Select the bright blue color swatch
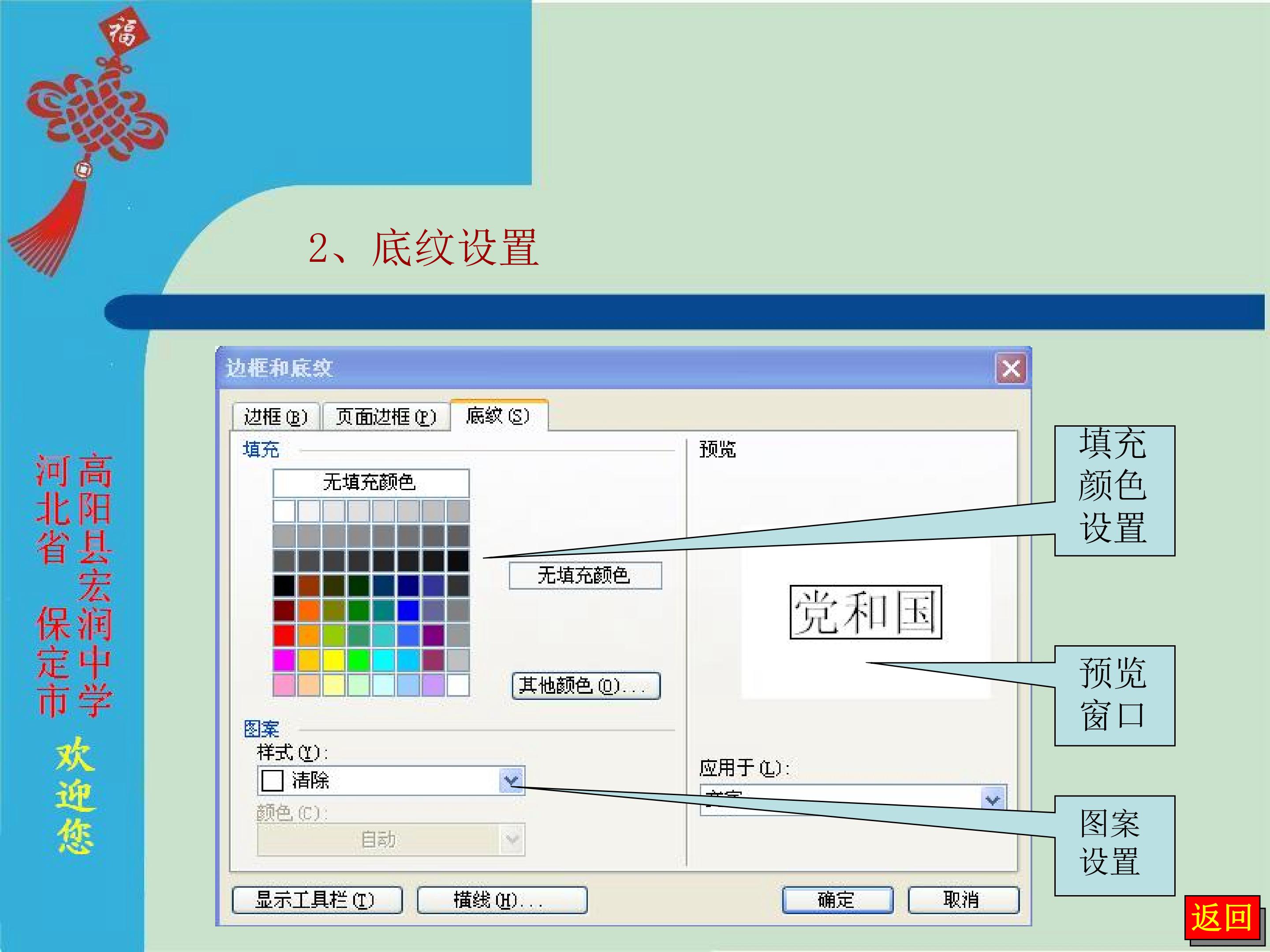Image resolution: width=1270 pixels, height=952 pixels. [x=408, y=610]
